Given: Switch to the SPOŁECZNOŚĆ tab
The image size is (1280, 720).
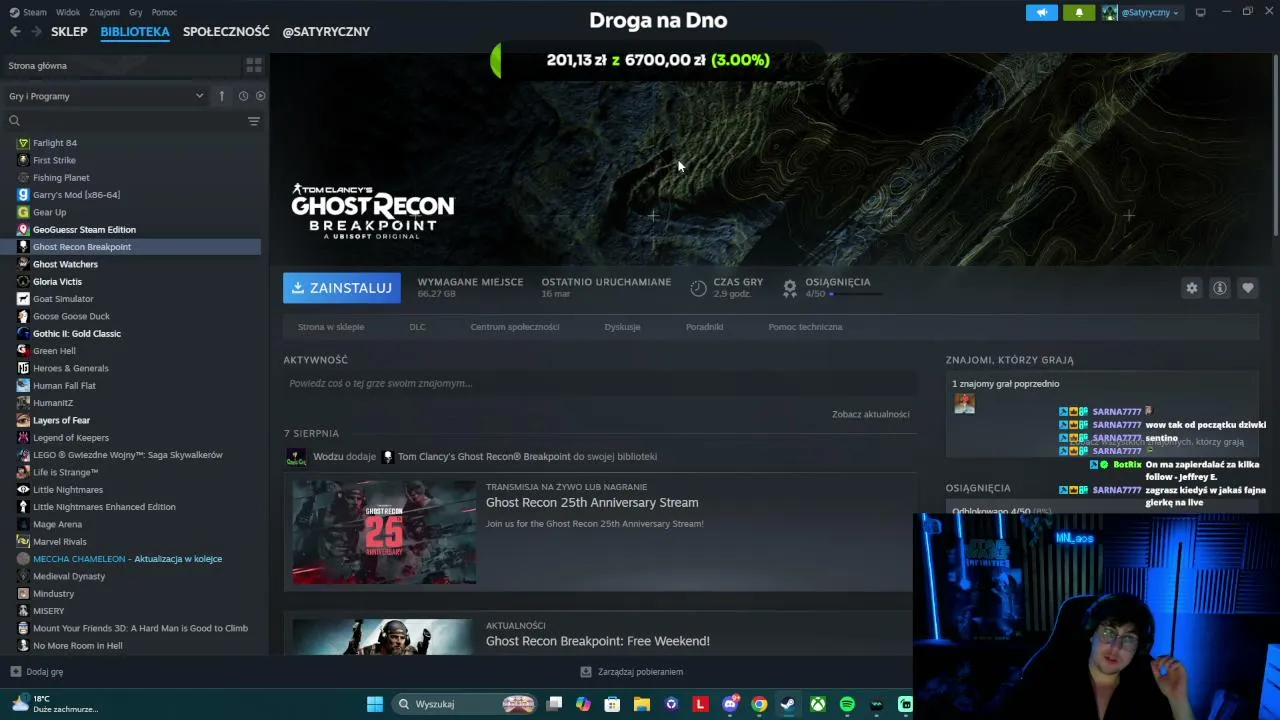Looking at the screenshot, I should (x=226, y=31).
